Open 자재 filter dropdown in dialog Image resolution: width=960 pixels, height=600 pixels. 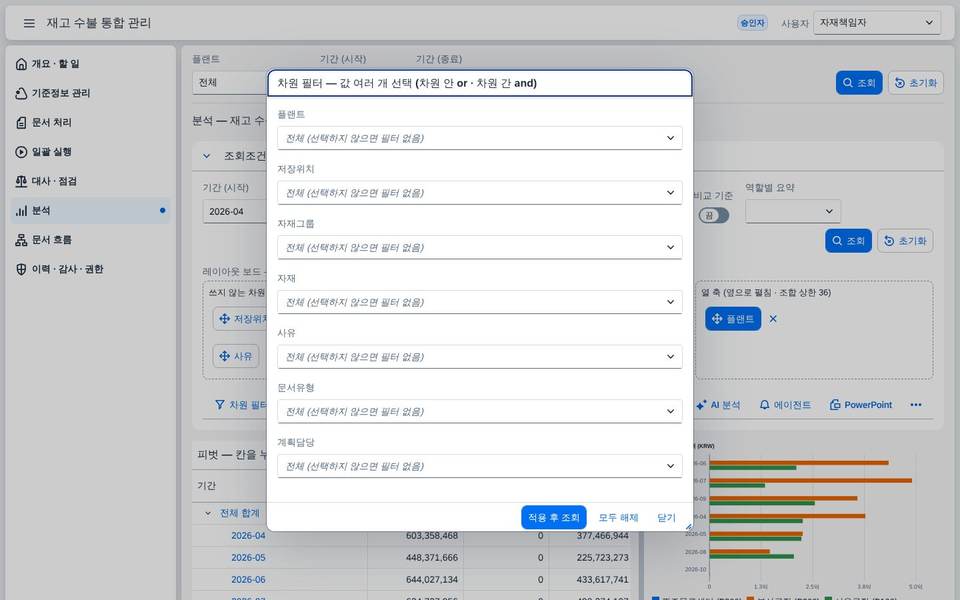(479, 302)
